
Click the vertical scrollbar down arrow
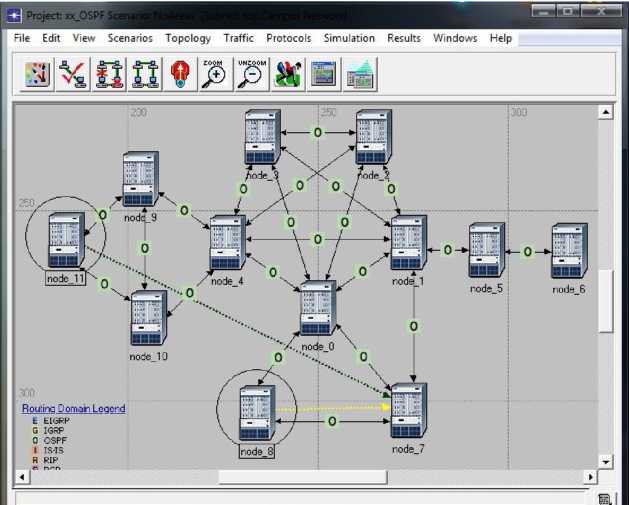coord(605,461)
